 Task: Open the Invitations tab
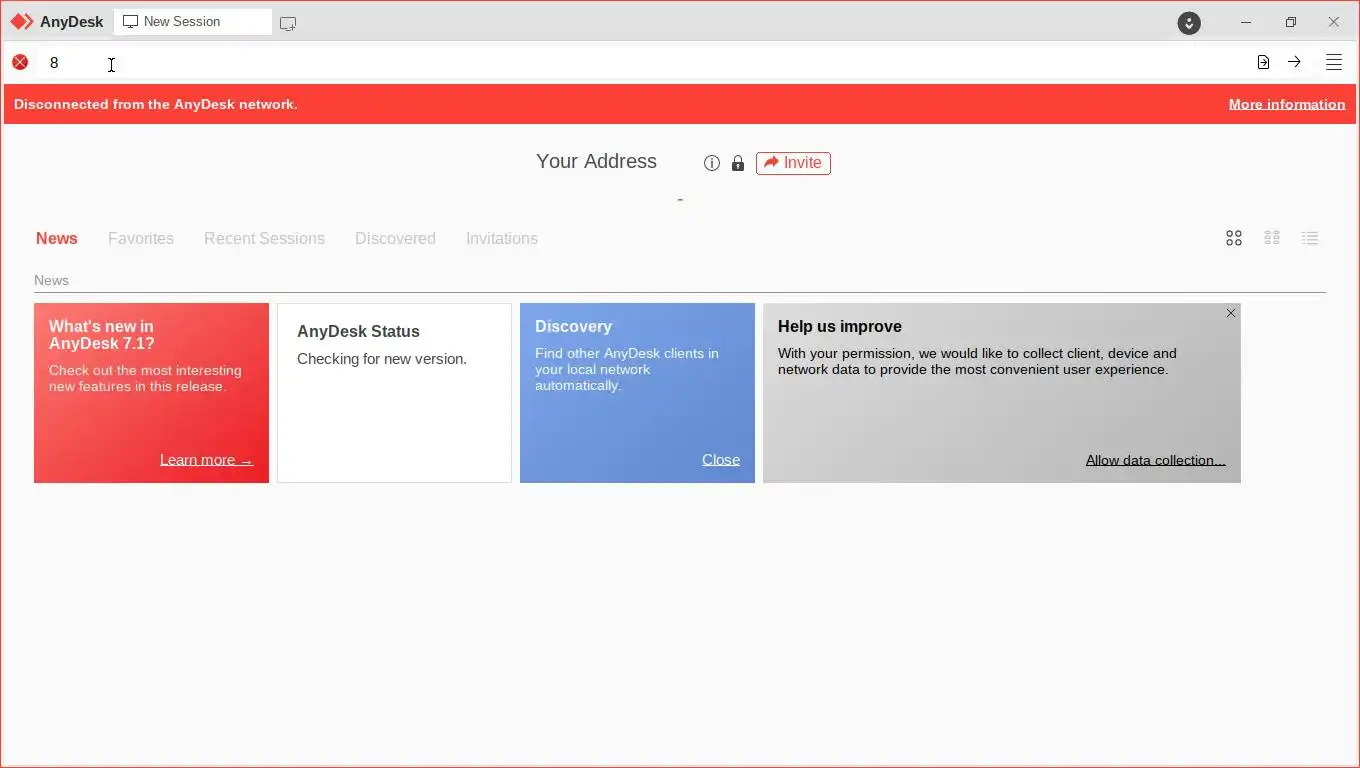[x=502, y=238]
